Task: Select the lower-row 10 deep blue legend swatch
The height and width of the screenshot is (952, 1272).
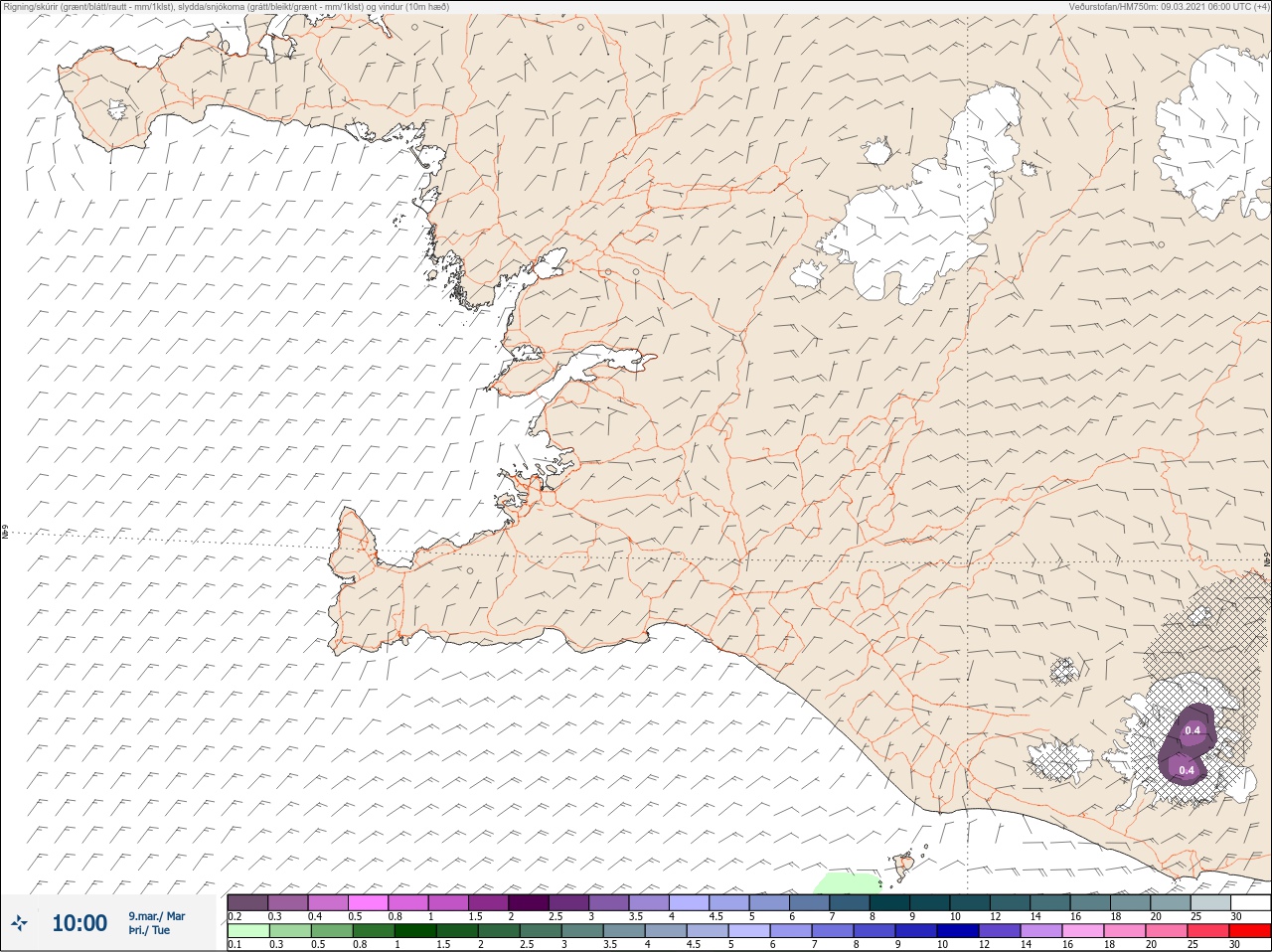Action: coord(958,931)
